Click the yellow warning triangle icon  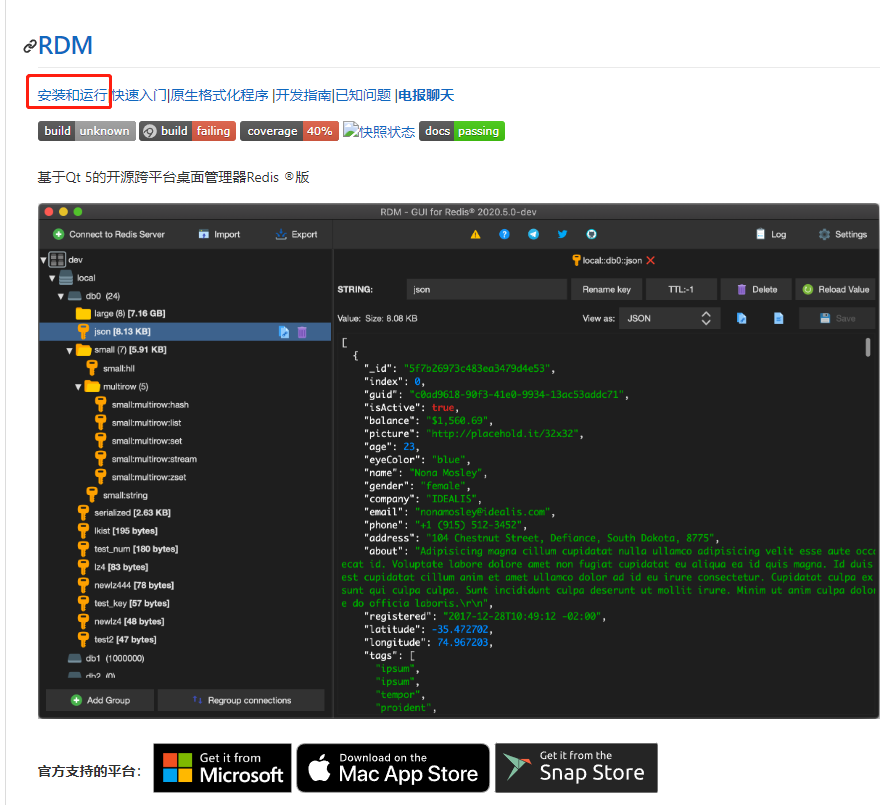tap(475, 234)
